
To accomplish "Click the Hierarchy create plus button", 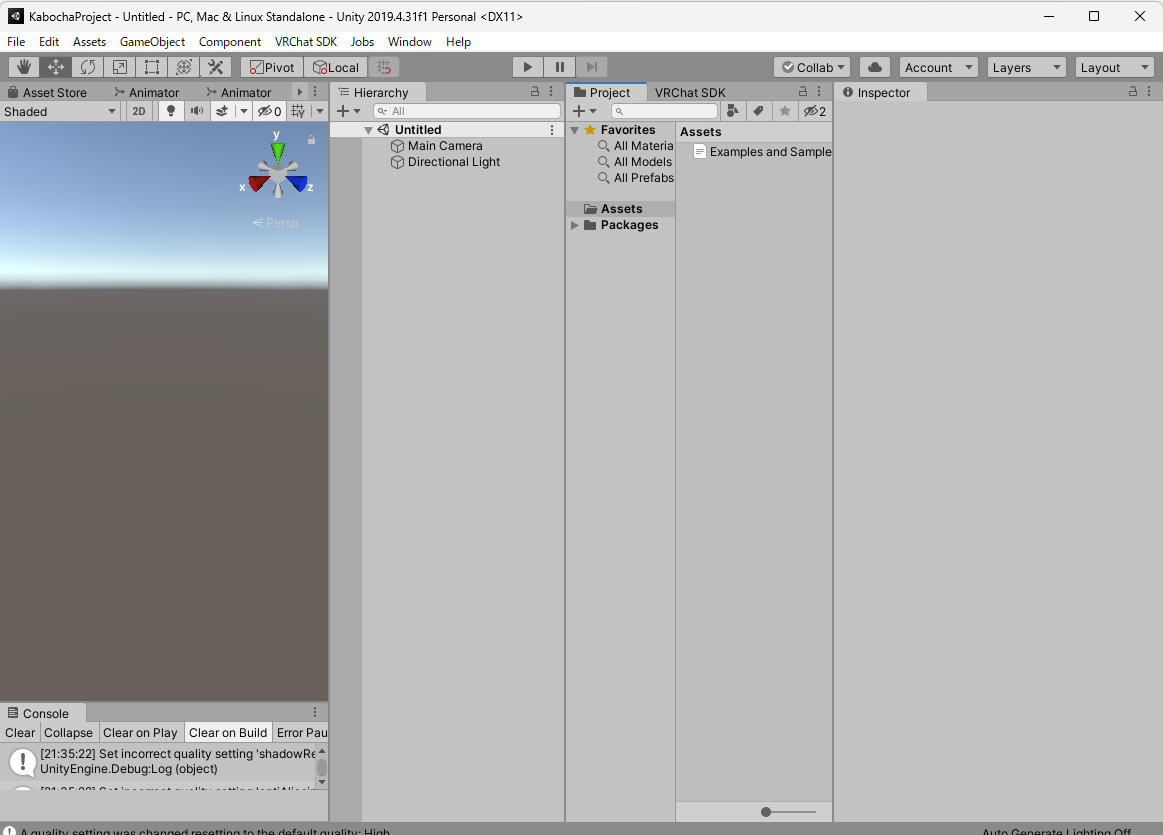I will (348, 111).
